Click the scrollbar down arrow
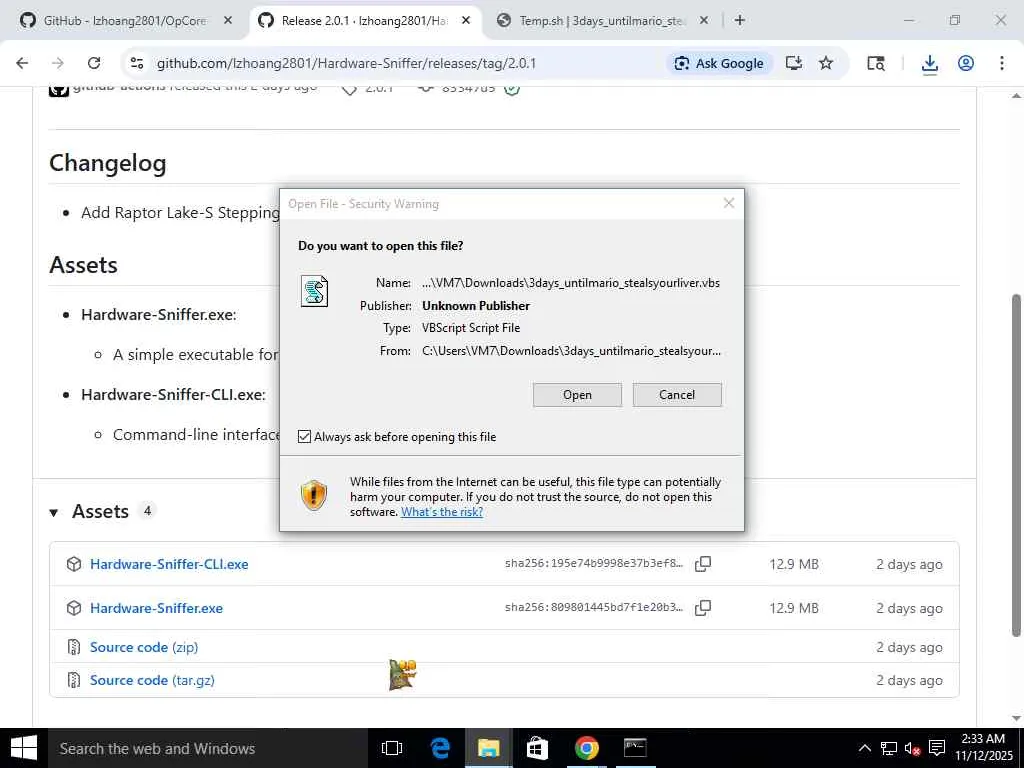1024x768 pixels. click(1016, 718)
